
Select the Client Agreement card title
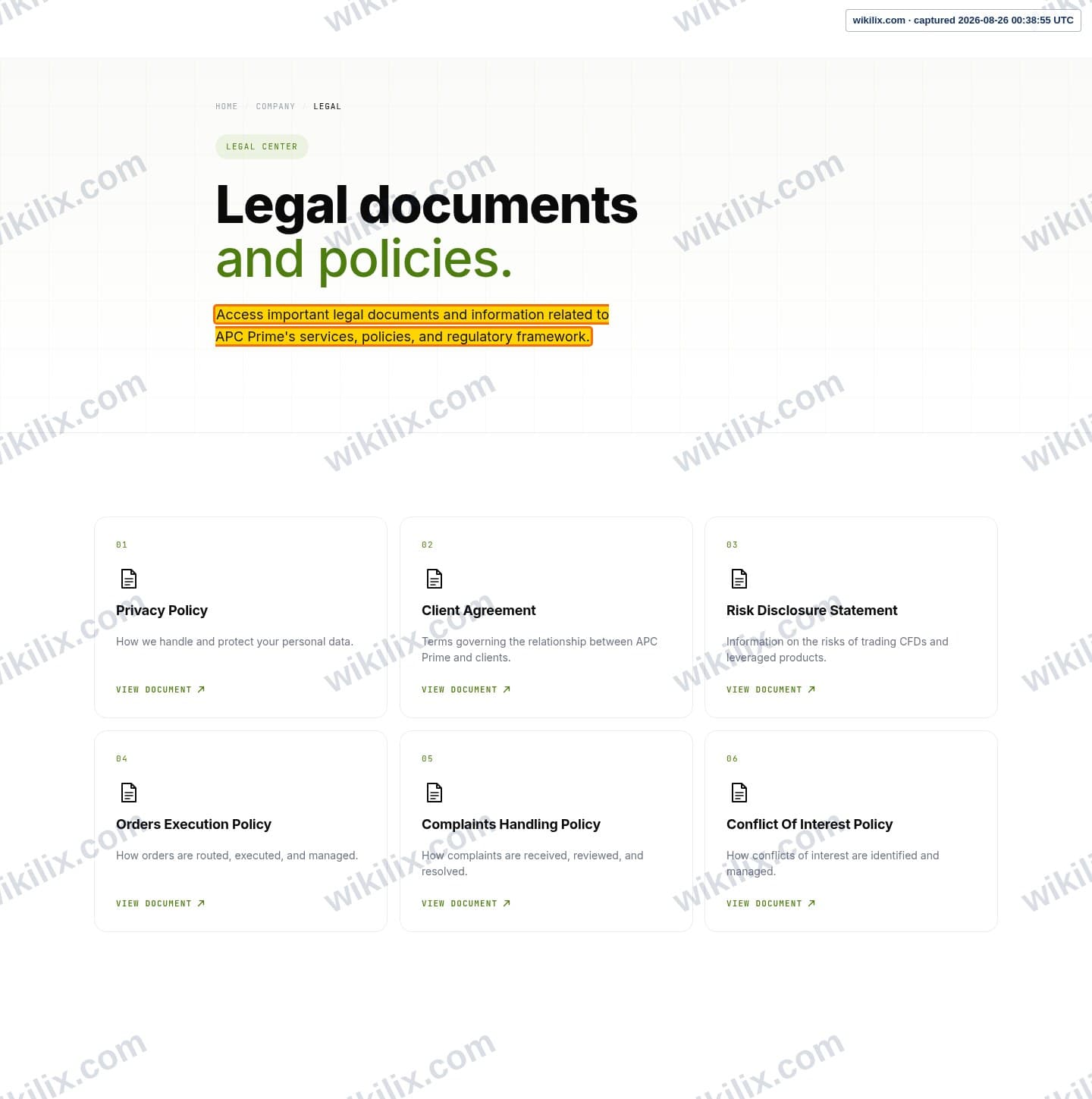click(479, 611)
